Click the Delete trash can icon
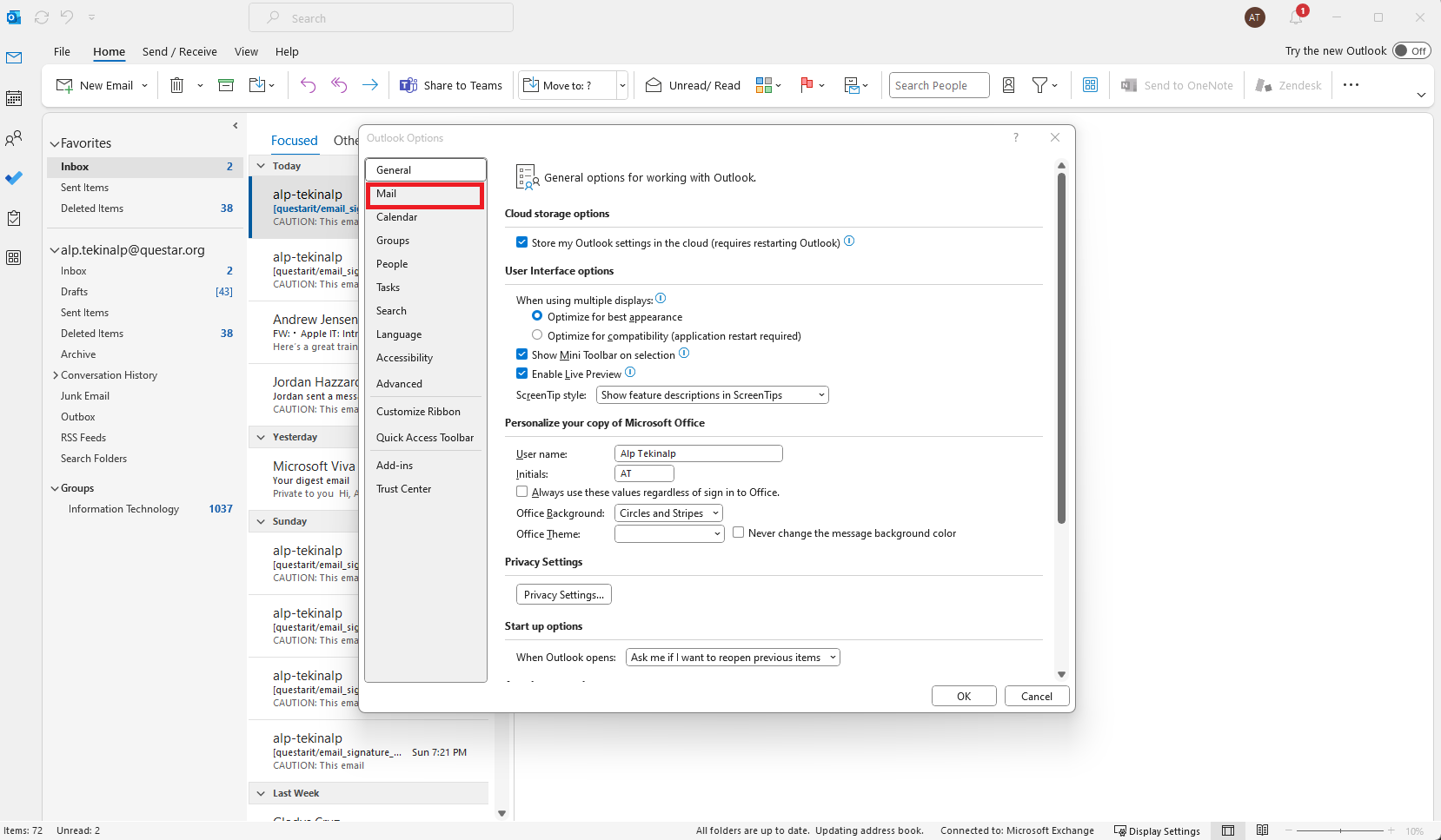Screen dimensions: 1441x840 click(176, 85)
